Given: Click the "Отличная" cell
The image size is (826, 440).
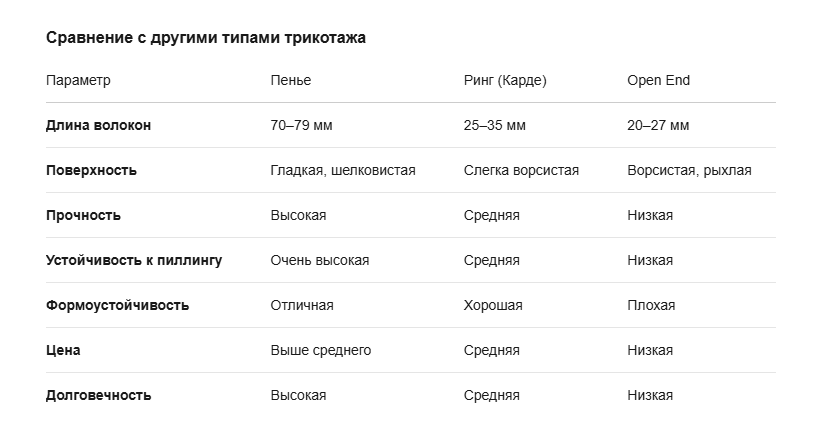Looking at the screenshot, I should click(x=301, y=305).
